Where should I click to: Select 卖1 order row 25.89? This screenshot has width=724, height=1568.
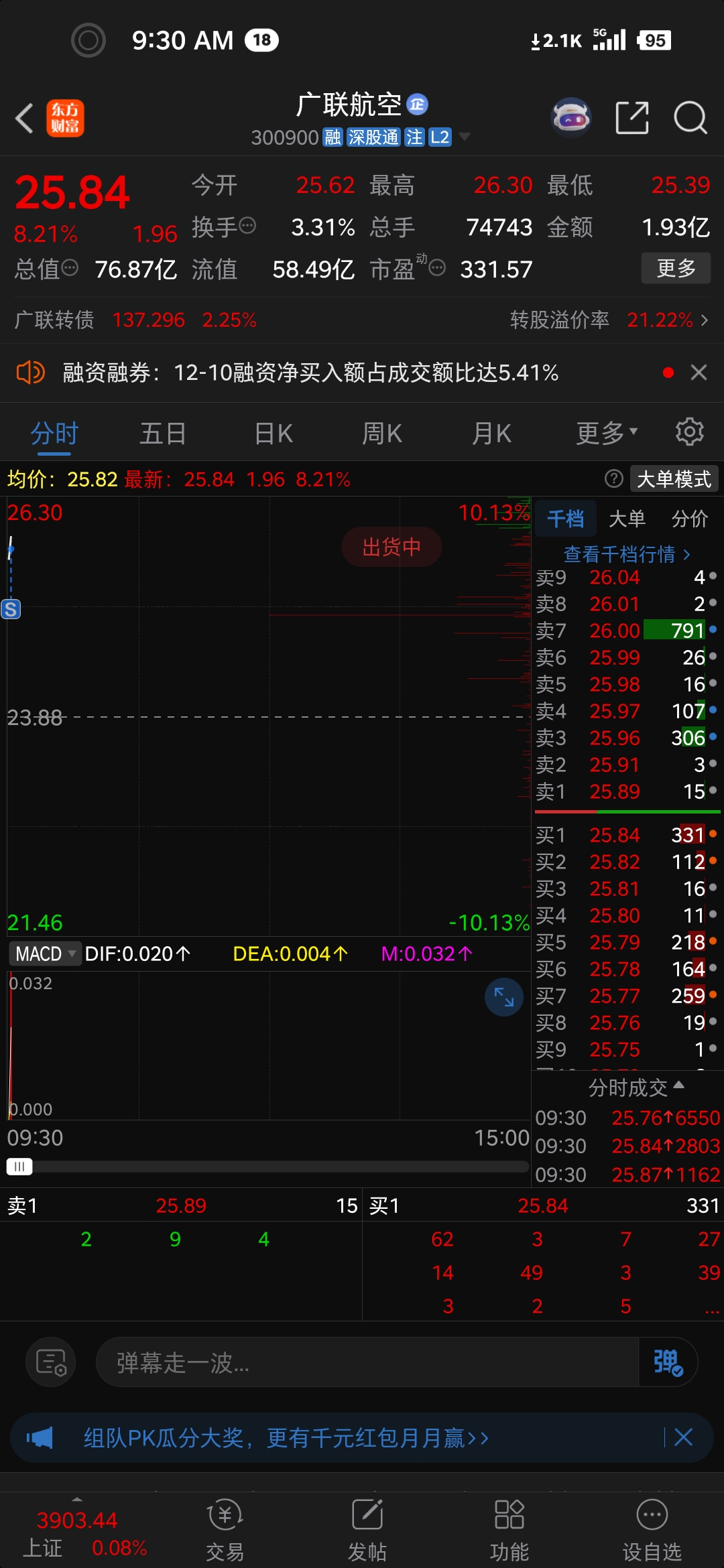click(627, 791)
